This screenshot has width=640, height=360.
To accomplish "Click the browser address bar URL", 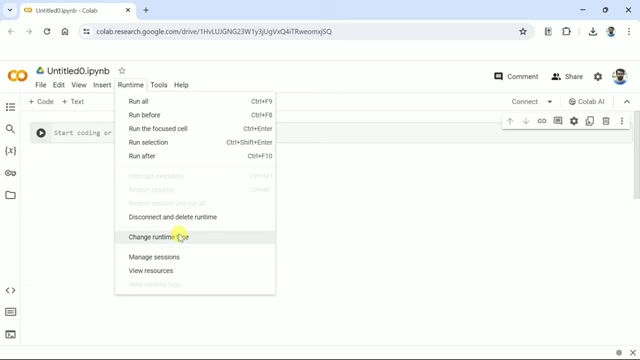I will [214, 31].
